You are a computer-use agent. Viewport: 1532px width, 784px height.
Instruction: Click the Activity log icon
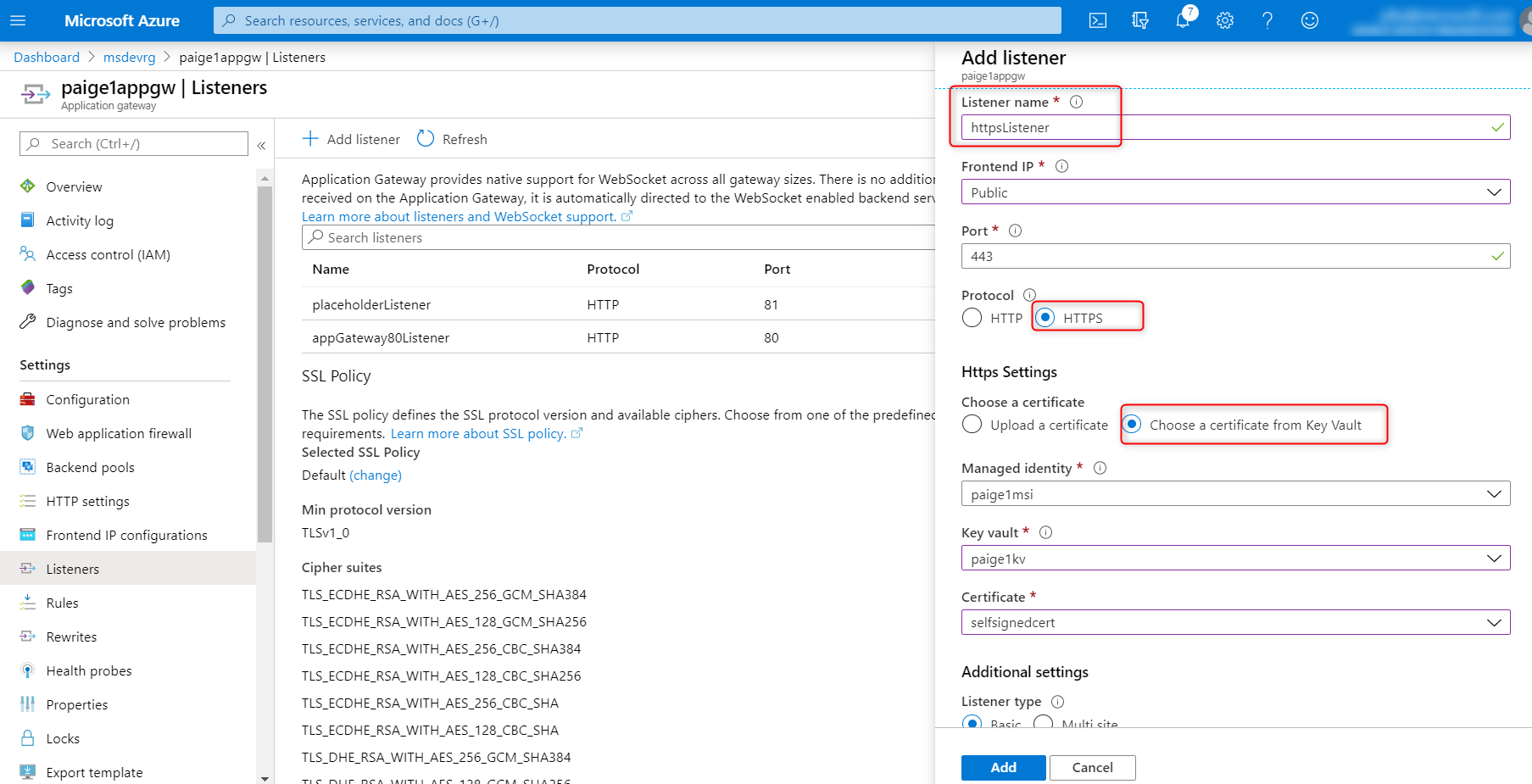click(x=28, y=220)
